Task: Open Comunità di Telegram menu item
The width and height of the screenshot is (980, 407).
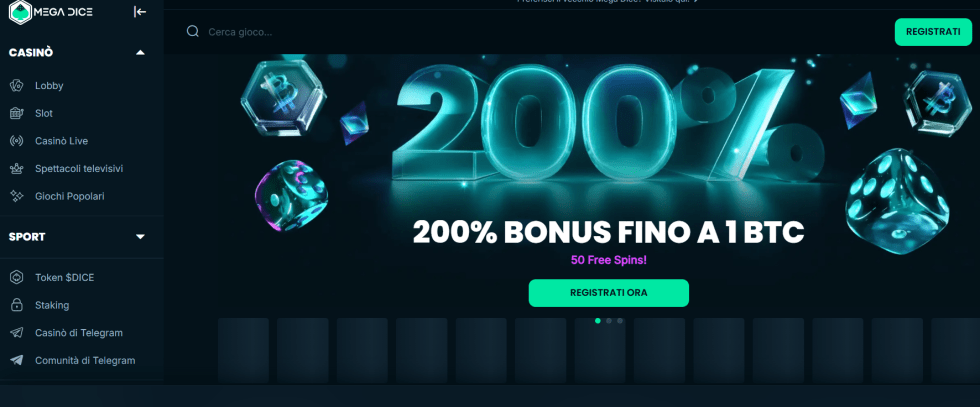Action: [x=84, y=360]
